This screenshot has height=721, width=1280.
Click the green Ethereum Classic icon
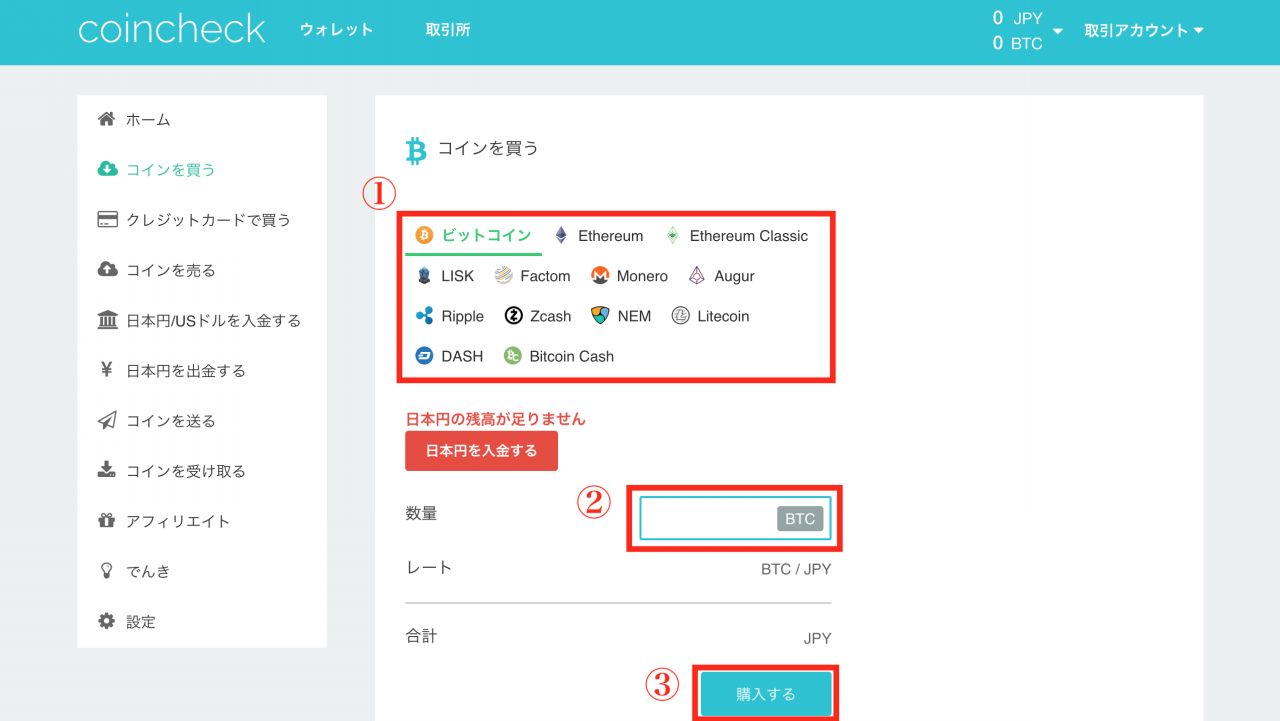(673, 236)
